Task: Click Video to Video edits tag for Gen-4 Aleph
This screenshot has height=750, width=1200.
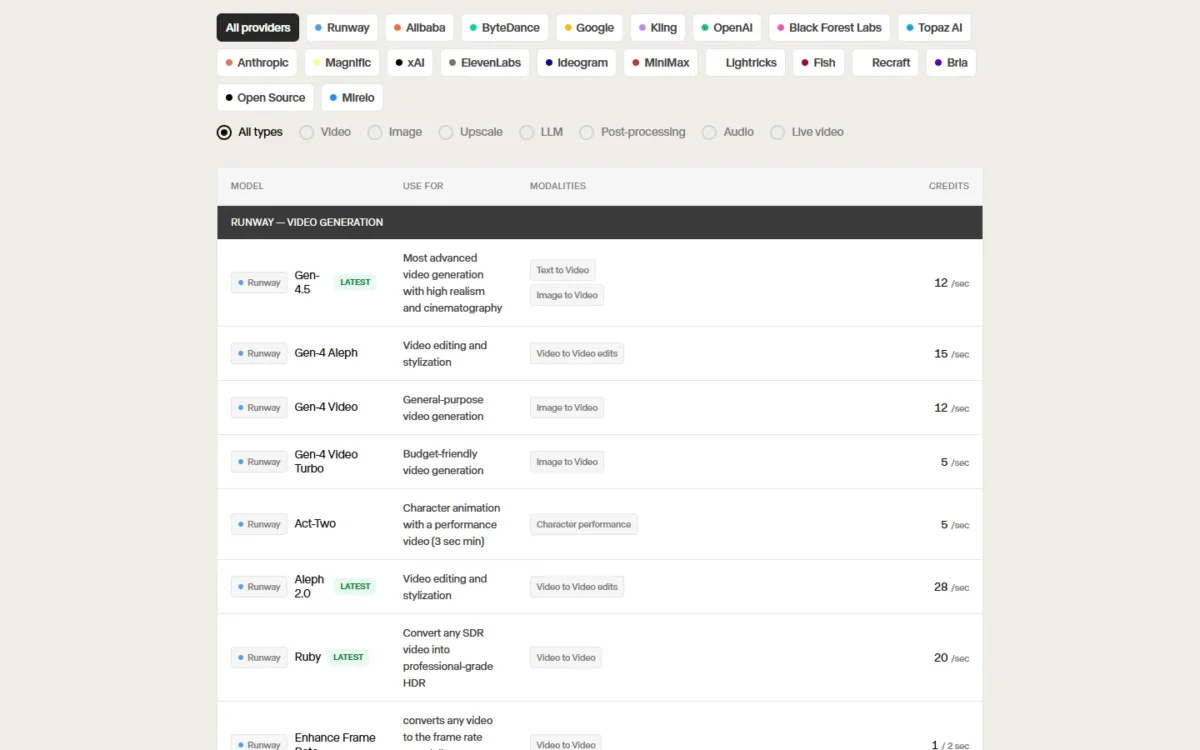Action: [577, 353]
